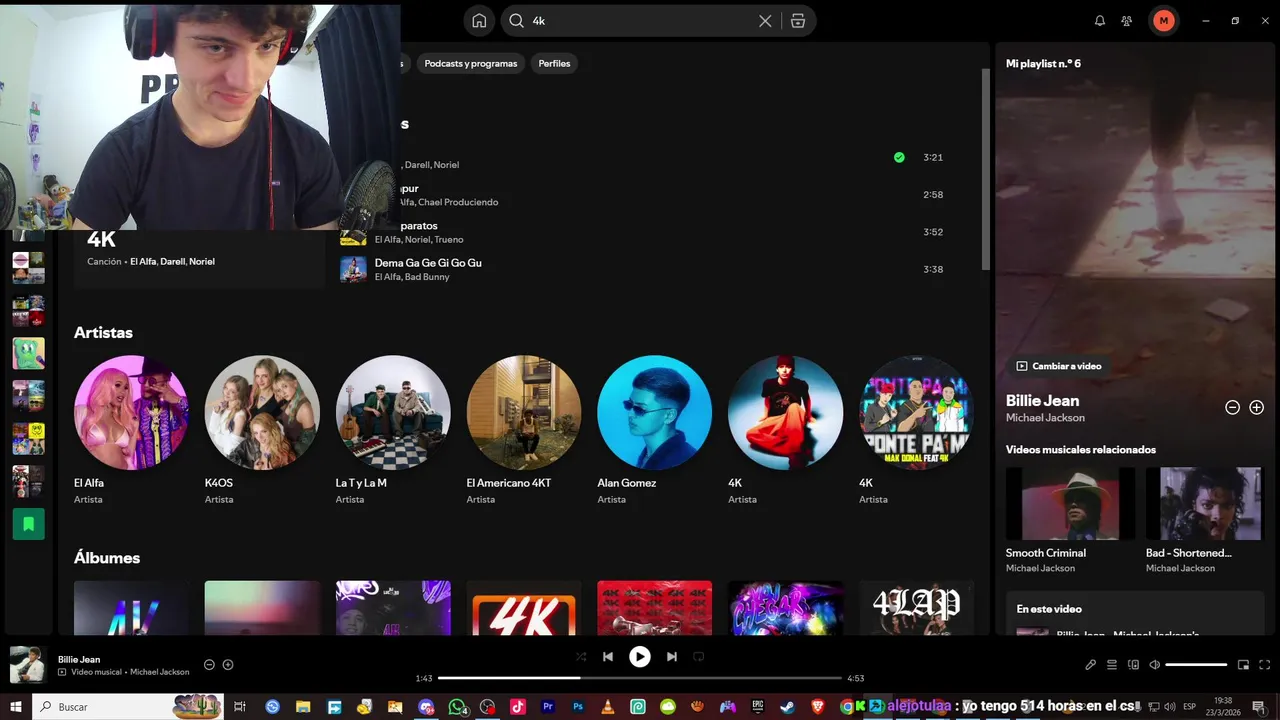Click the search input field with 4k
Screen dimensions: 1280x720
point(640,21)
